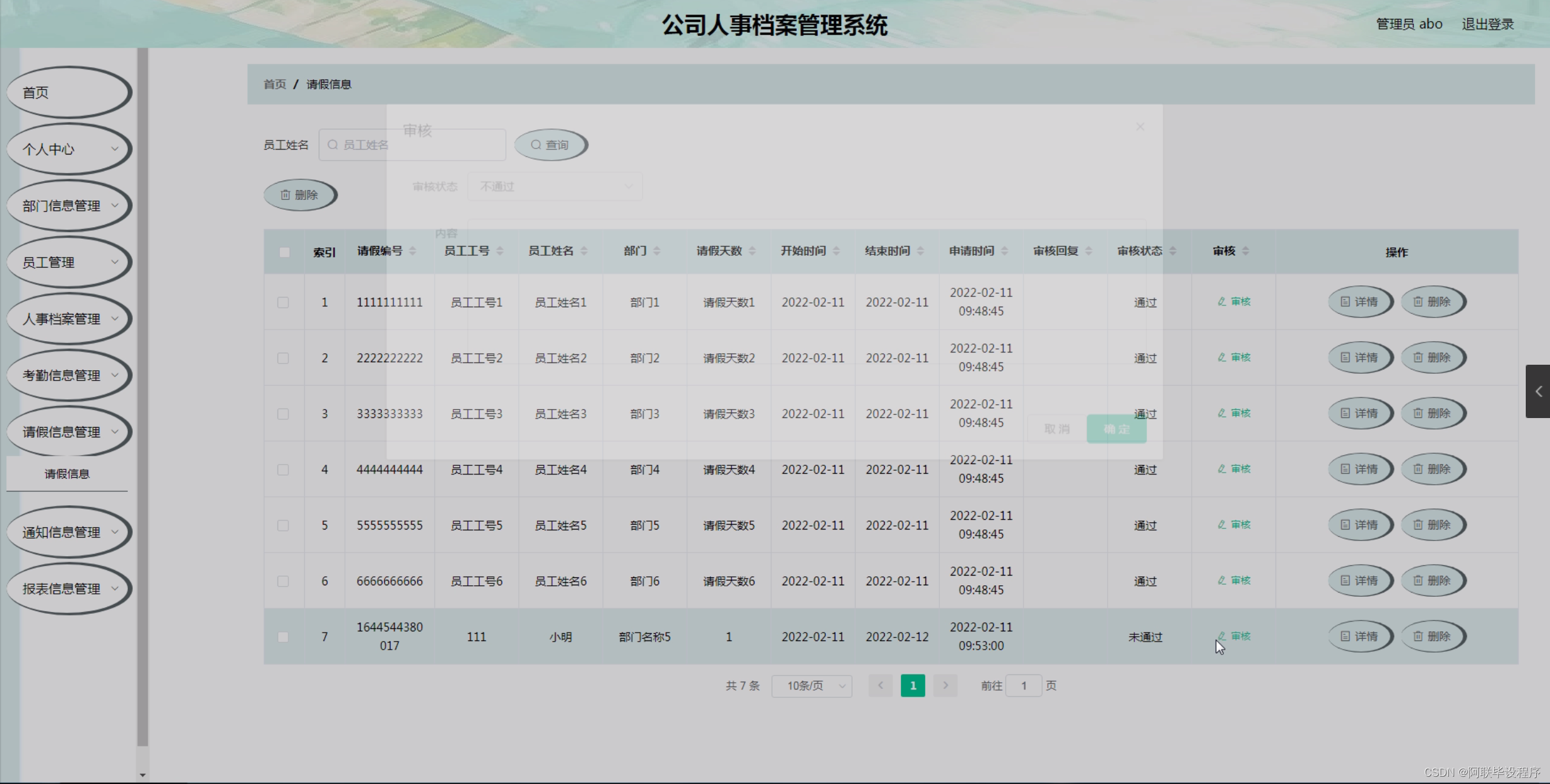Open the 10条/页 page size dropdown
Viewport: 1550px width, 784px height.
coord(811,685)
